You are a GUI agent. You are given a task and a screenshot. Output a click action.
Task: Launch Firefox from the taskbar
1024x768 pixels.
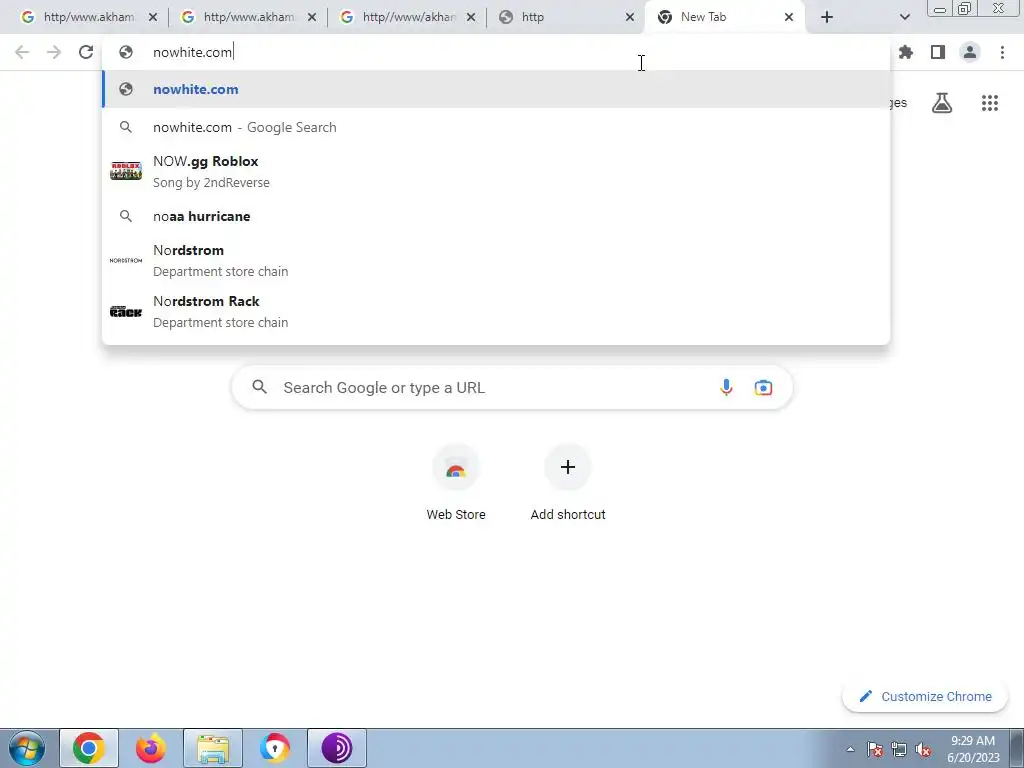[x=151, y=748]
